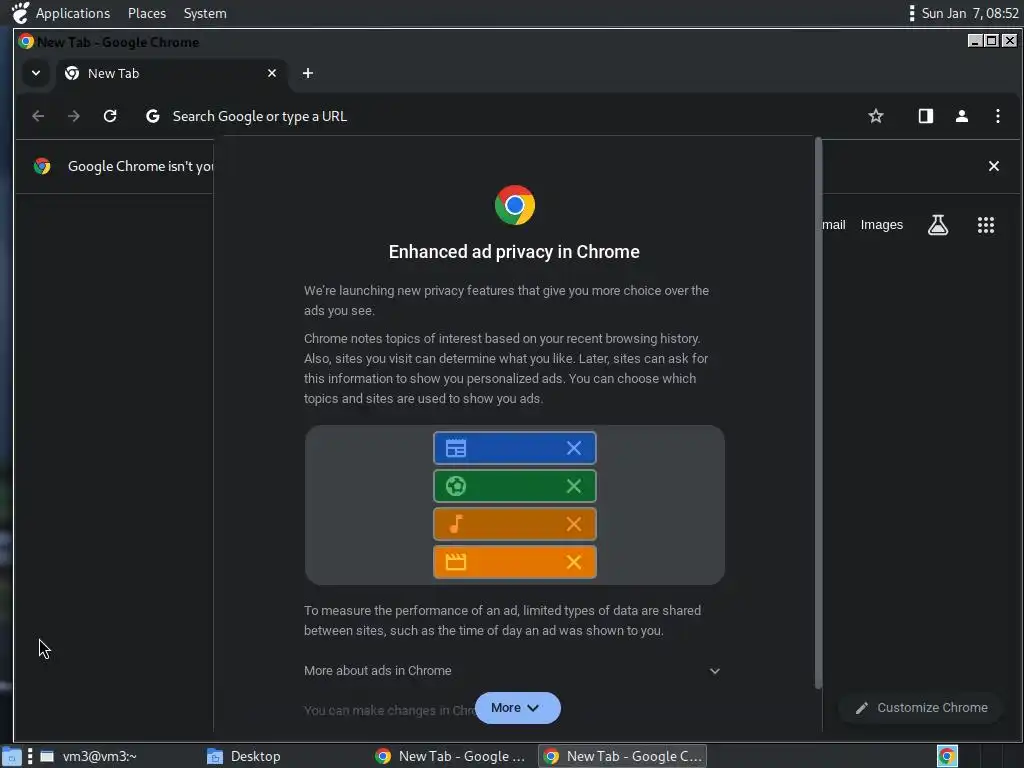The image size is (1024, 768).
Task: Click the music note icon
Action: (456, 524)
